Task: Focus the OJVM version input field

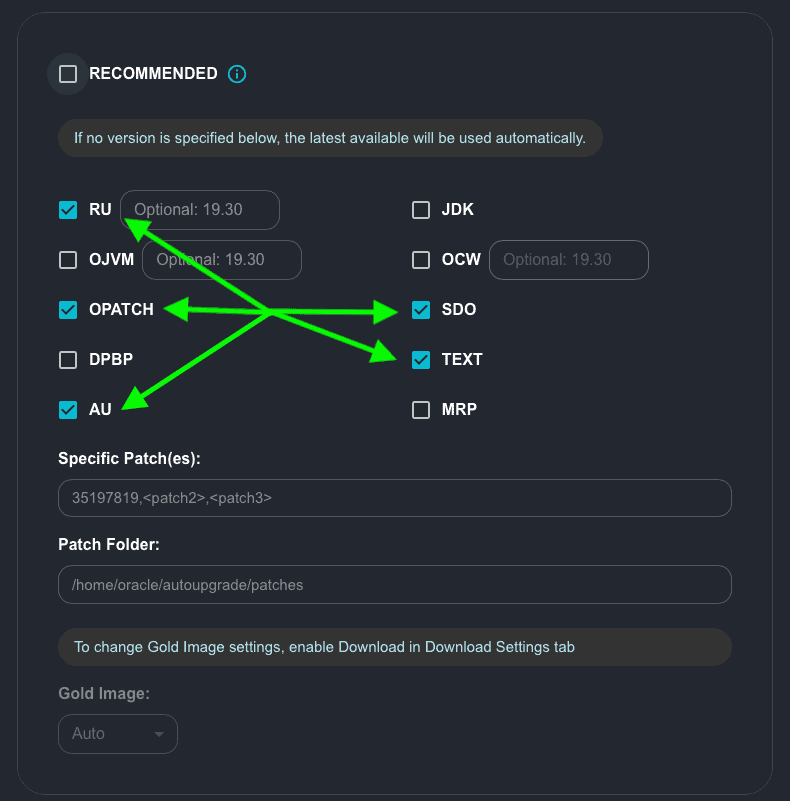Action: pyautogui.click(x=222, y=260)
